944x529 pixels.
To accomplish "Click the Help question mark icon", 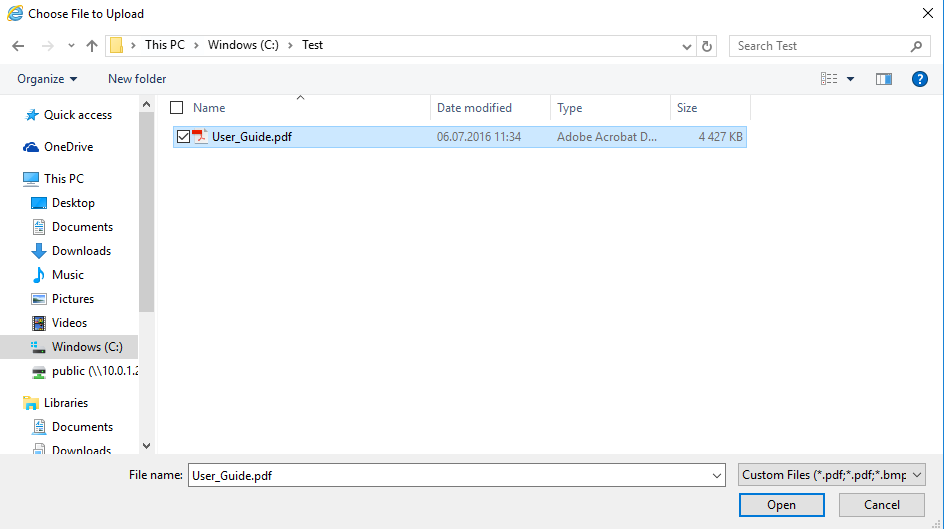I will click(x=919, y=79).
